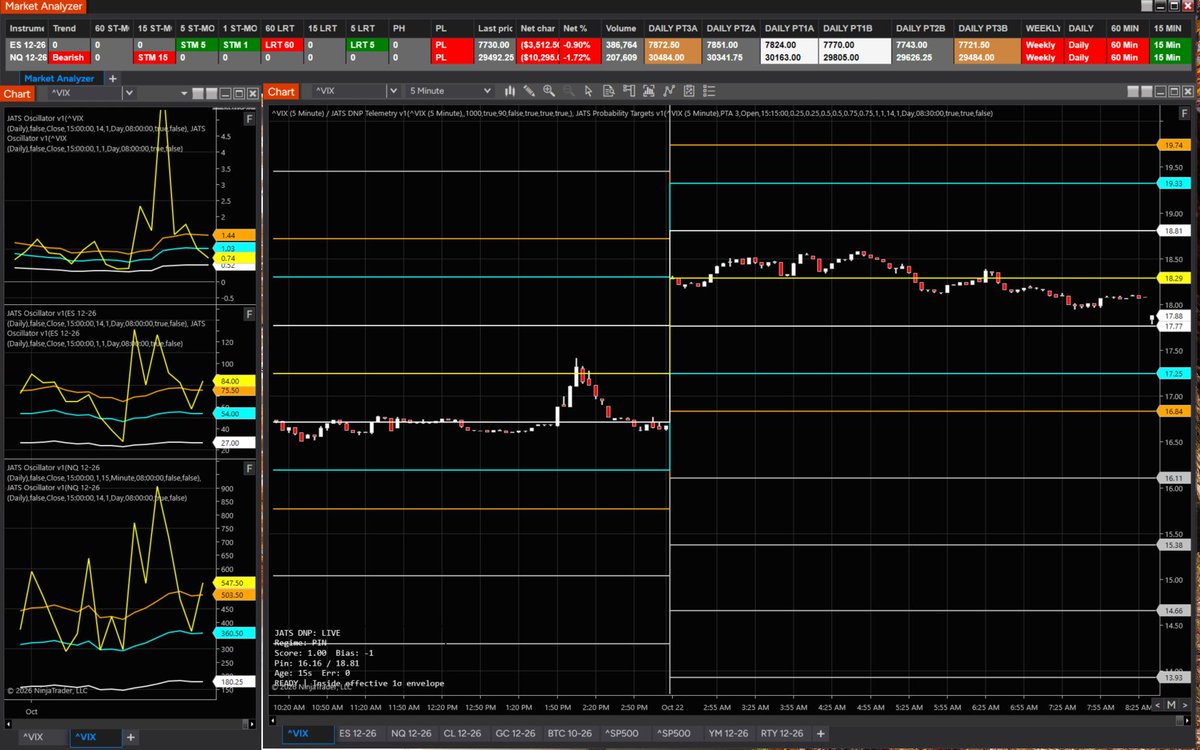Viewport: 1200px width, 750px height.
Task: Open bar type icon in main chart toolbar
Action: click(x=510, y=91)
